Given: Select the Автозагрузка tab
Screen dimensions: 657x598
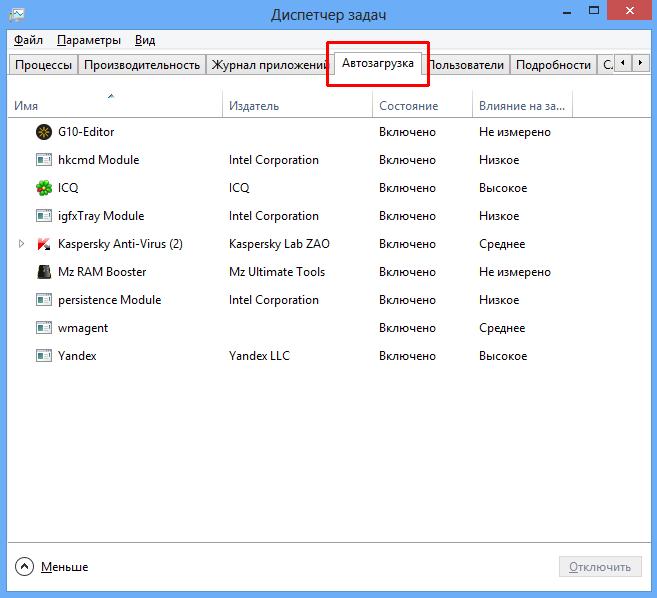Looking at the screenshot, I should point(378,63).
